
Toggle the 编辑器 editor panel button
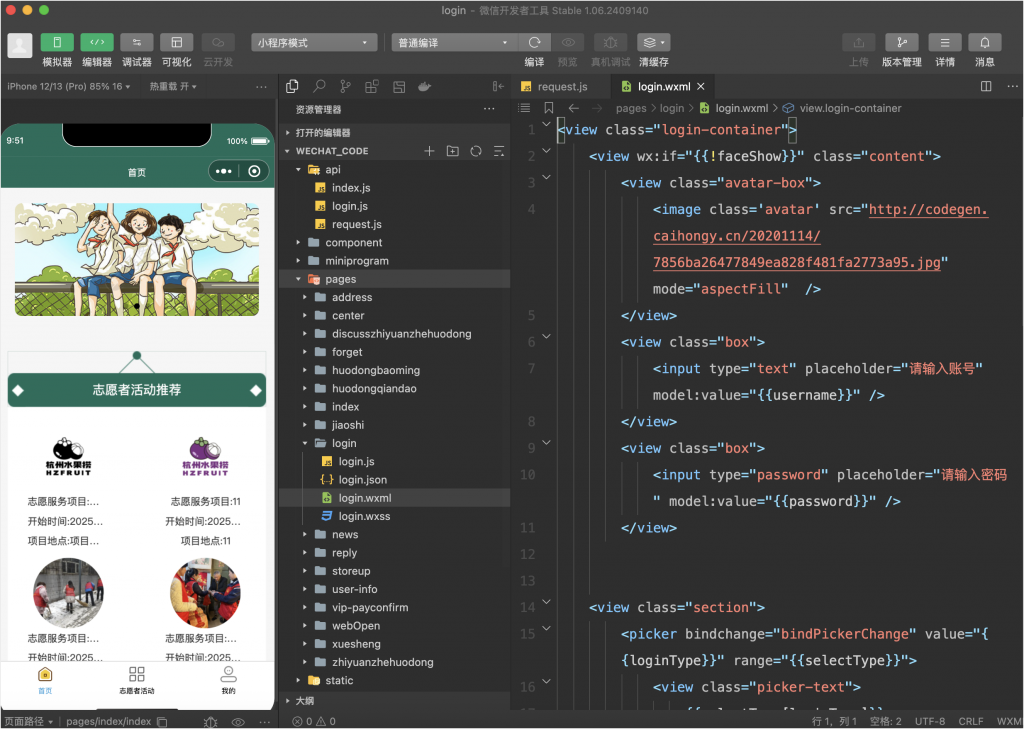97,42
